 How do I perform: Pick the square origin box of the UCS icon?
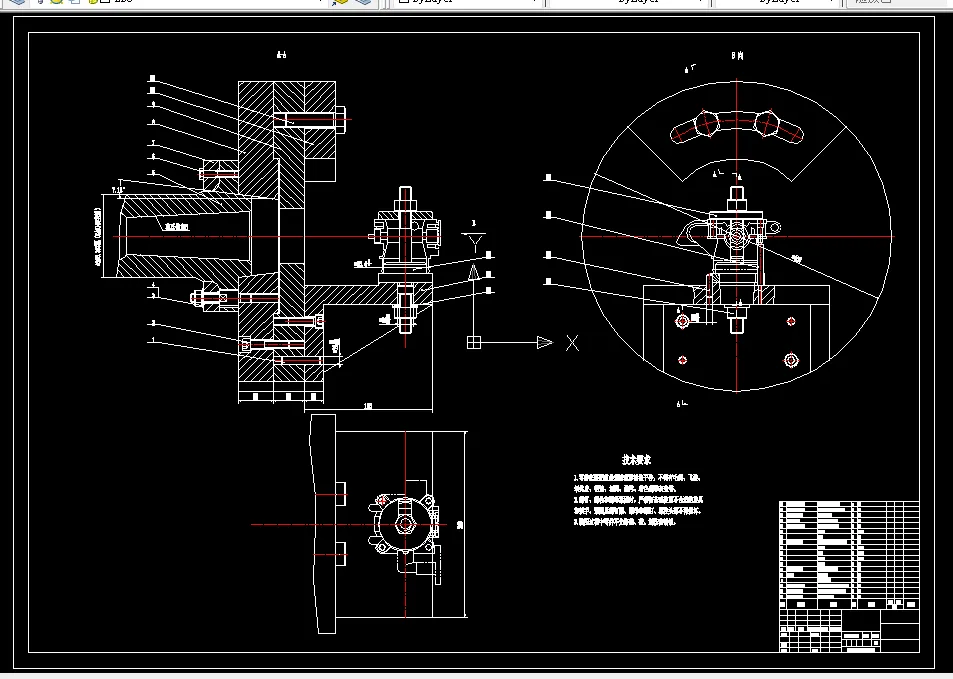click(474, 342)
